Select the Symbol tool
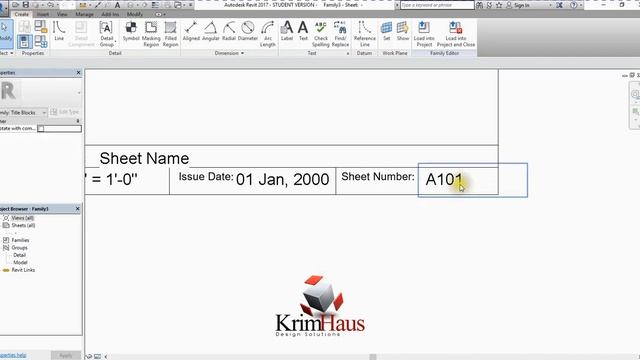The image size is (640, 360). (131, 31)
